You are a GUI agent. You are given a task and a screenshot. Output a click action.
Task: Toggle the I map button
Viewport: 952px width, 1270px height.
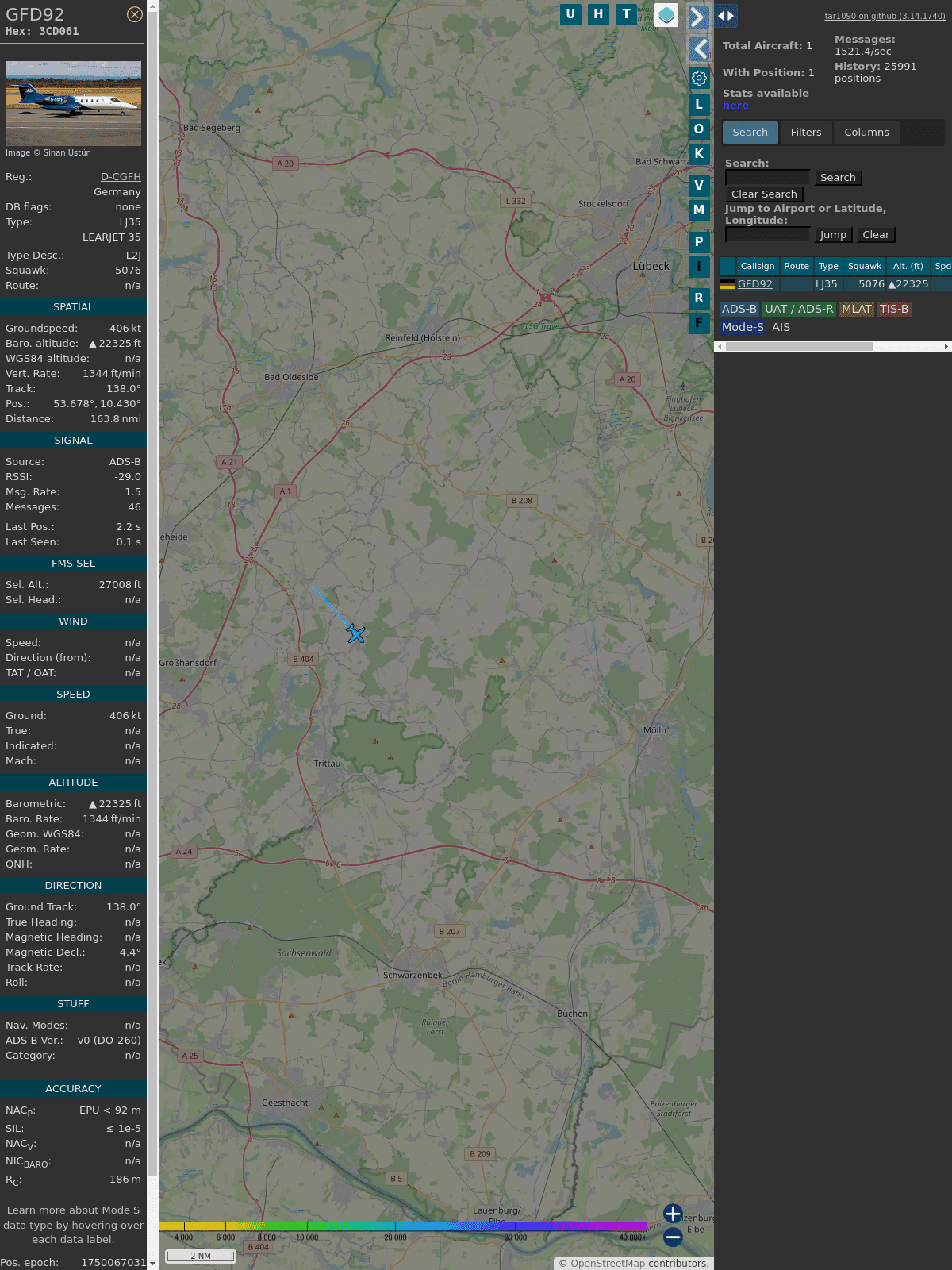tap(699, 266)
